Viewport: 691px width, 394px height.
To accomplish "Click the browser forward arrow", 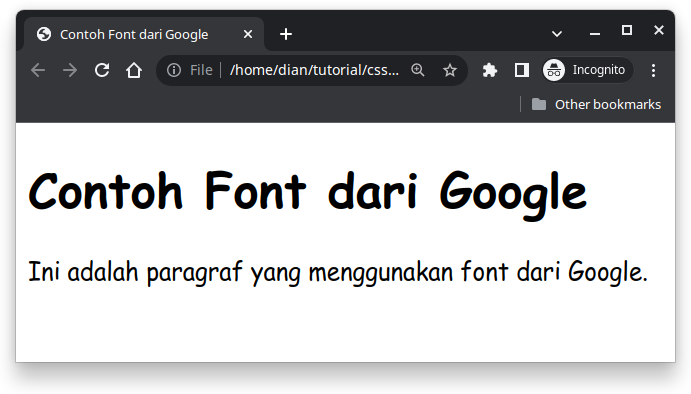I will pos(70,70).
